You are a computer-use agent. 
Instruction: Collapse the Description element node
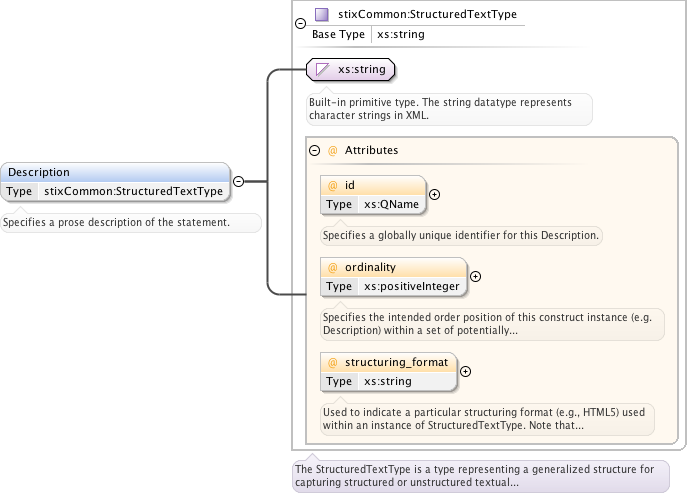238,181
